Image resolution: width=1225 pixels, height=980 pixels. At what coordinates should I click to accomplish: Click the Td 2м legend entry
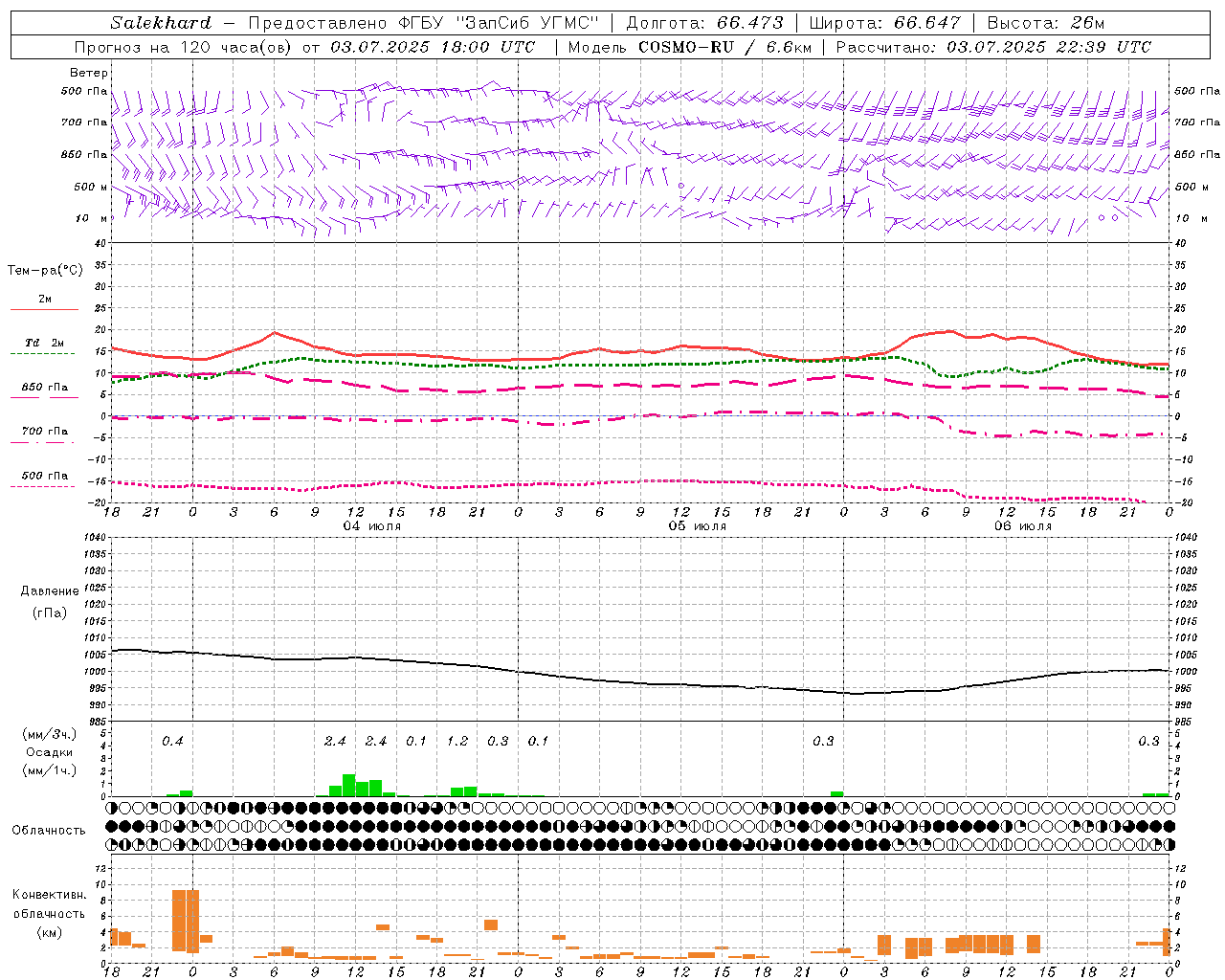45,343
